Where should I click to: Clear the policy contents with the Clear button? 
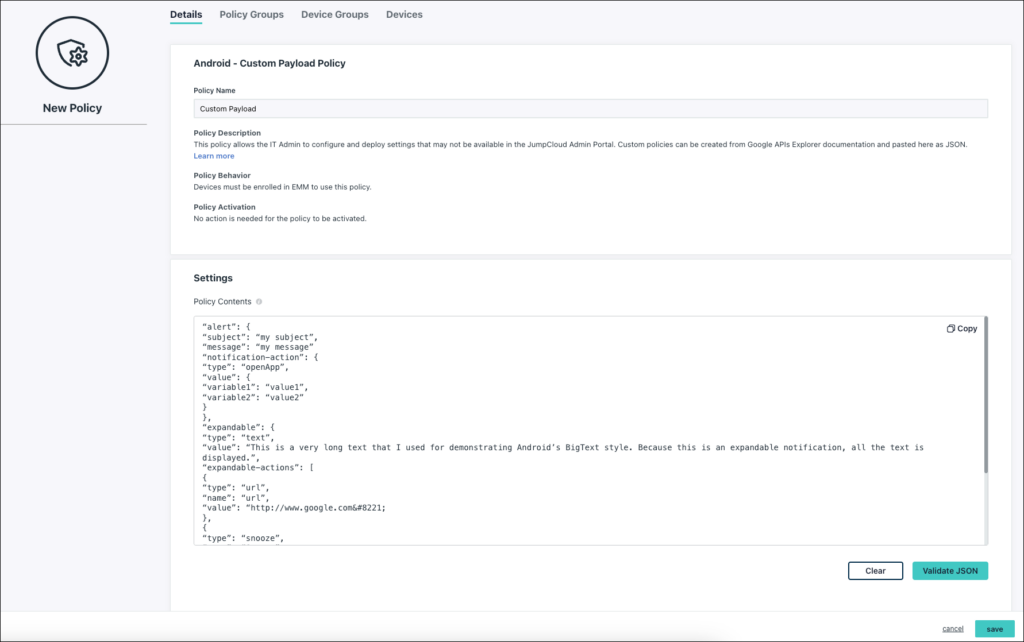875,570
